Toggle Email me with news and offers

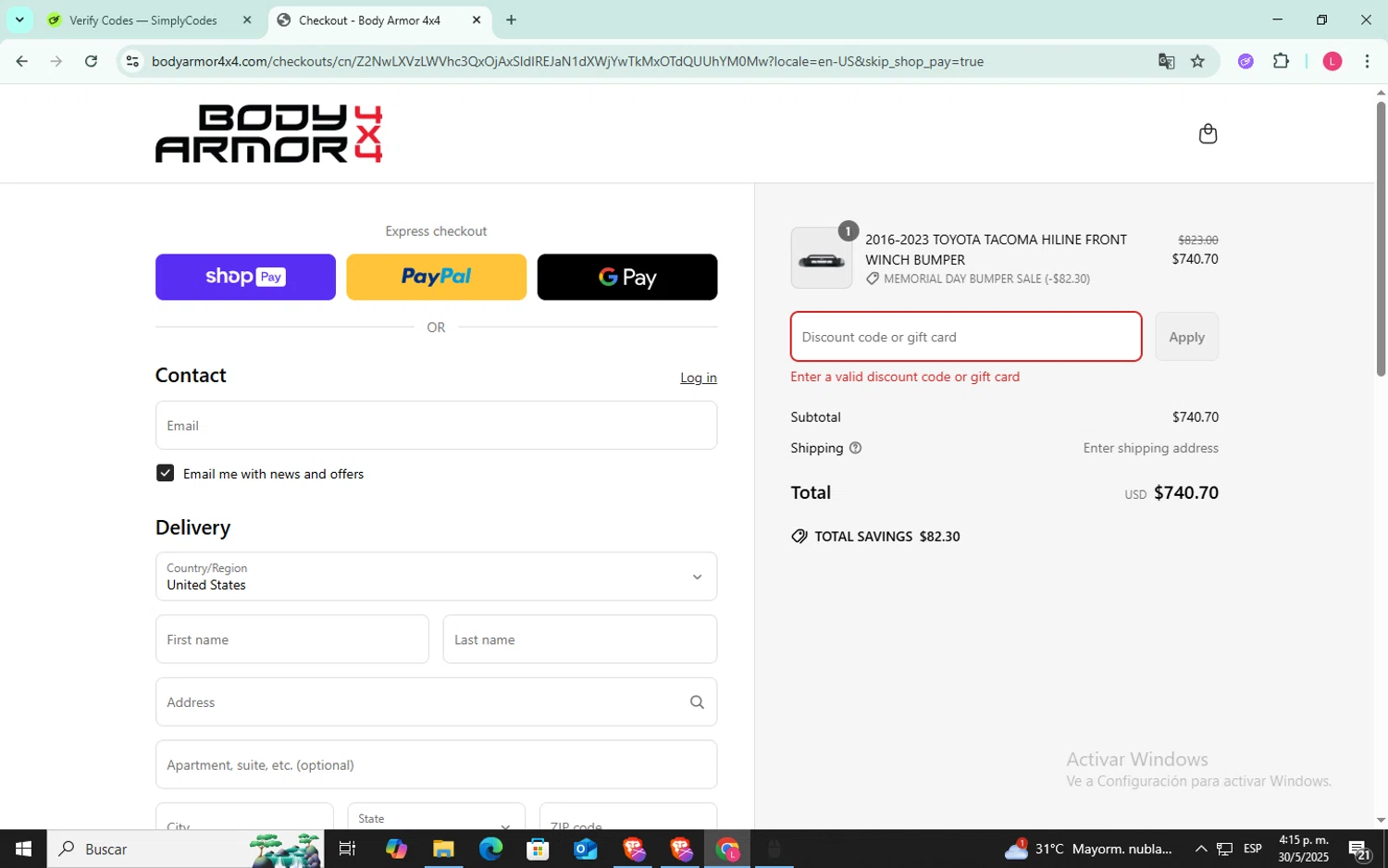(165, 473)
